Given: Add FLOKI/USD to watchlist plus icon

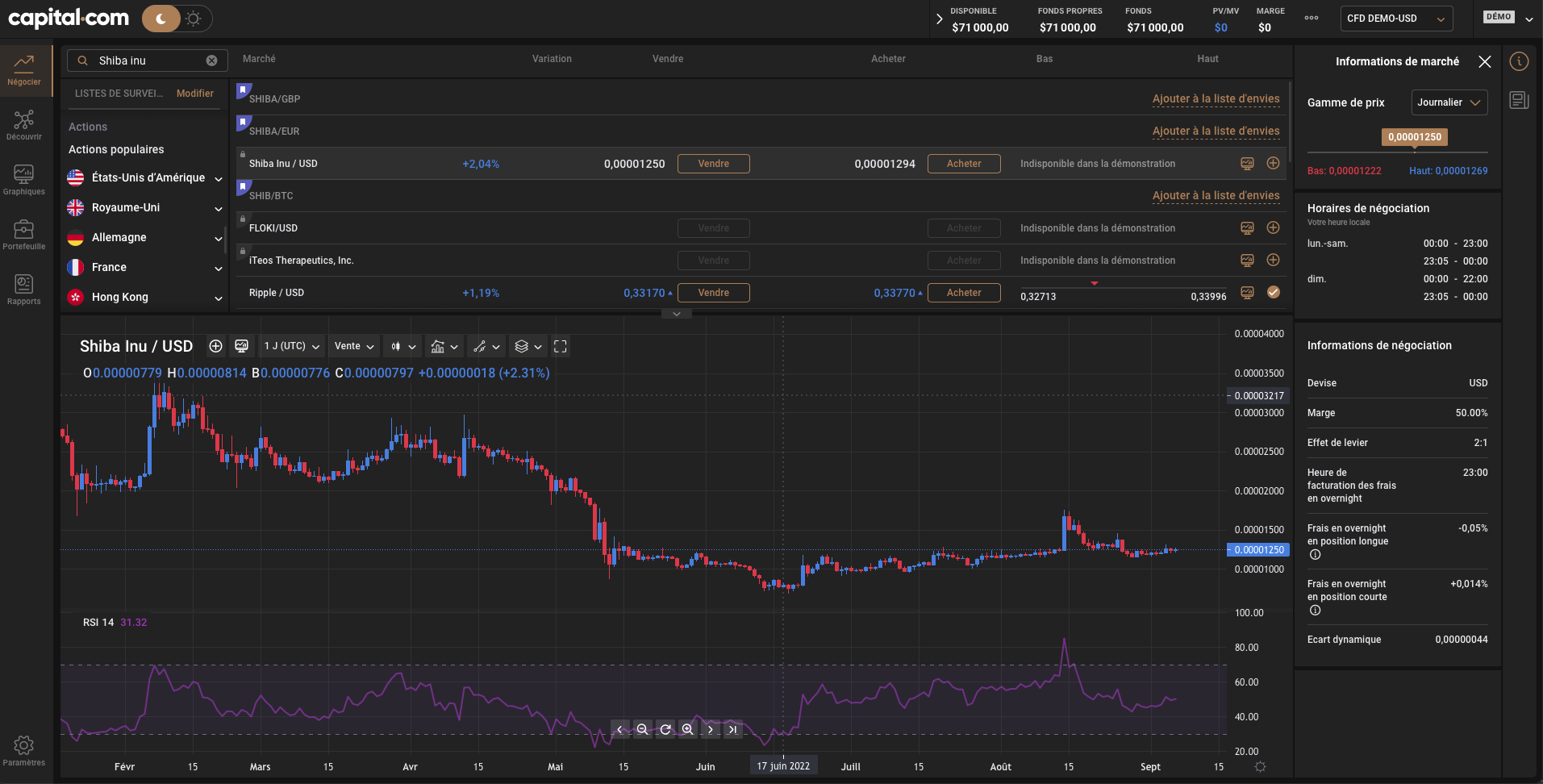Looking at the screenshot, I should tap(1273, 227).
